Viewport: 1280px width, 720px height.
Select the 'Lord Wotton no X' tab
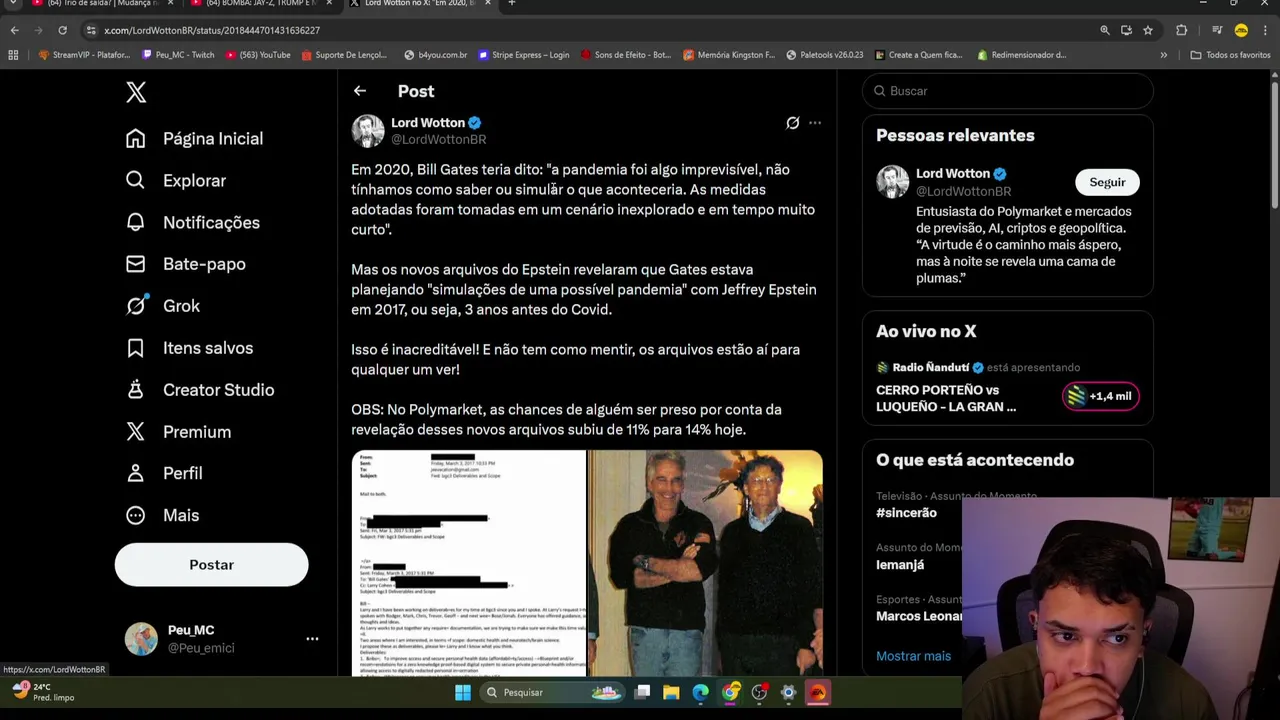click(420, 4)
